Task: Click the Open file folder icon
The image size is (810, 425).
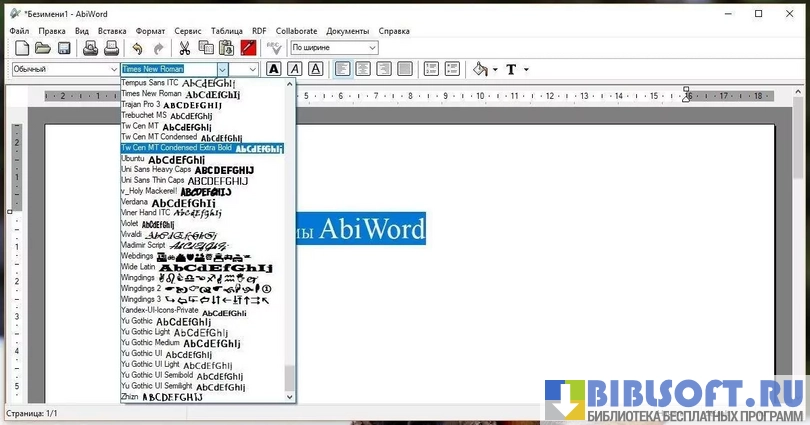Action: pos(43,48)
